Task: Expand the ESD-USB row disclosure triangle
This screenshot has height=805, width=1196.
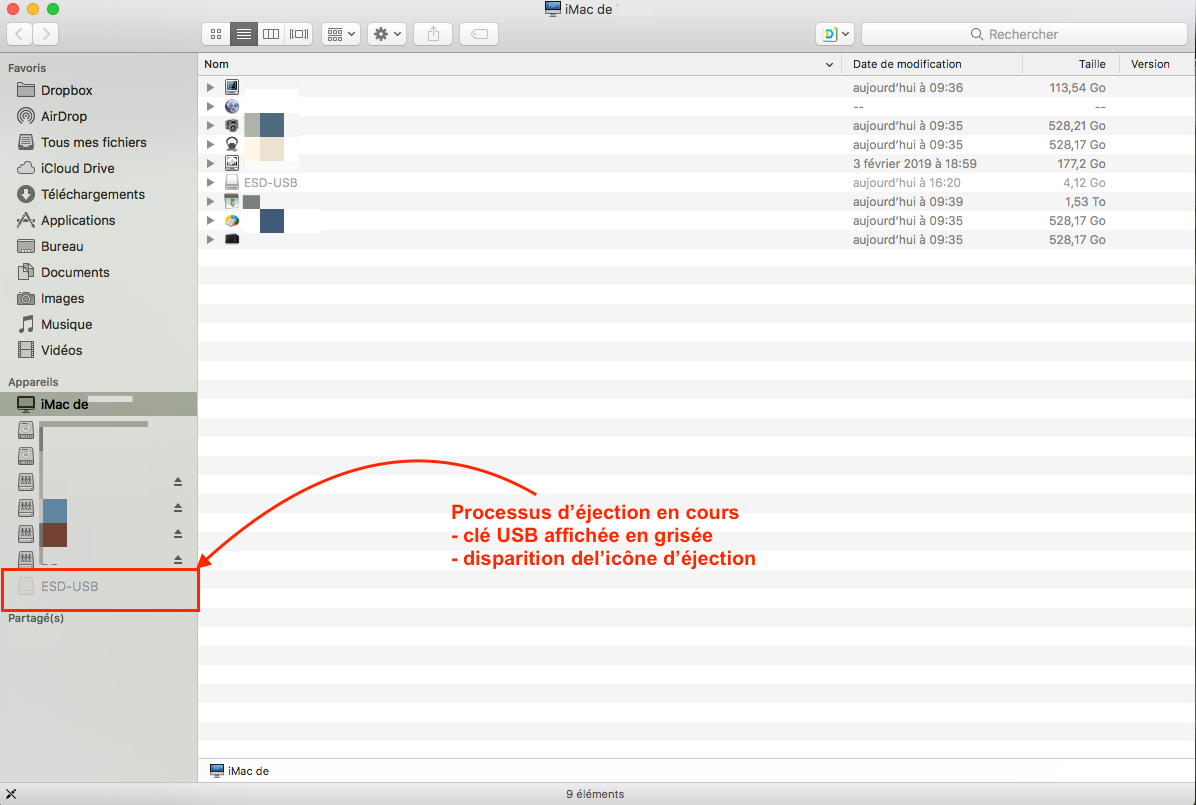Action: click(x=210, y=183)
